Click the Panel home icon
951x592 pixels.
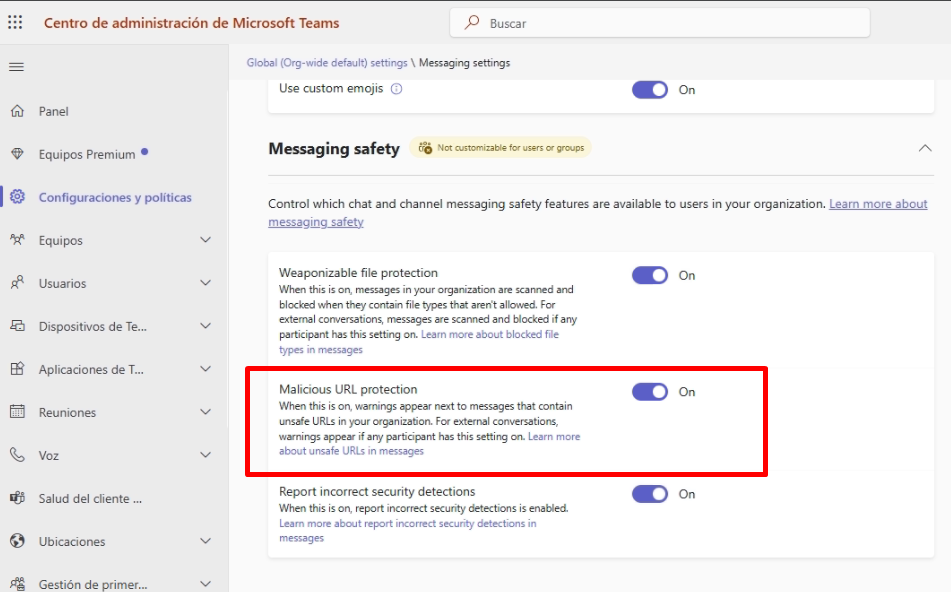coord(17,111)
